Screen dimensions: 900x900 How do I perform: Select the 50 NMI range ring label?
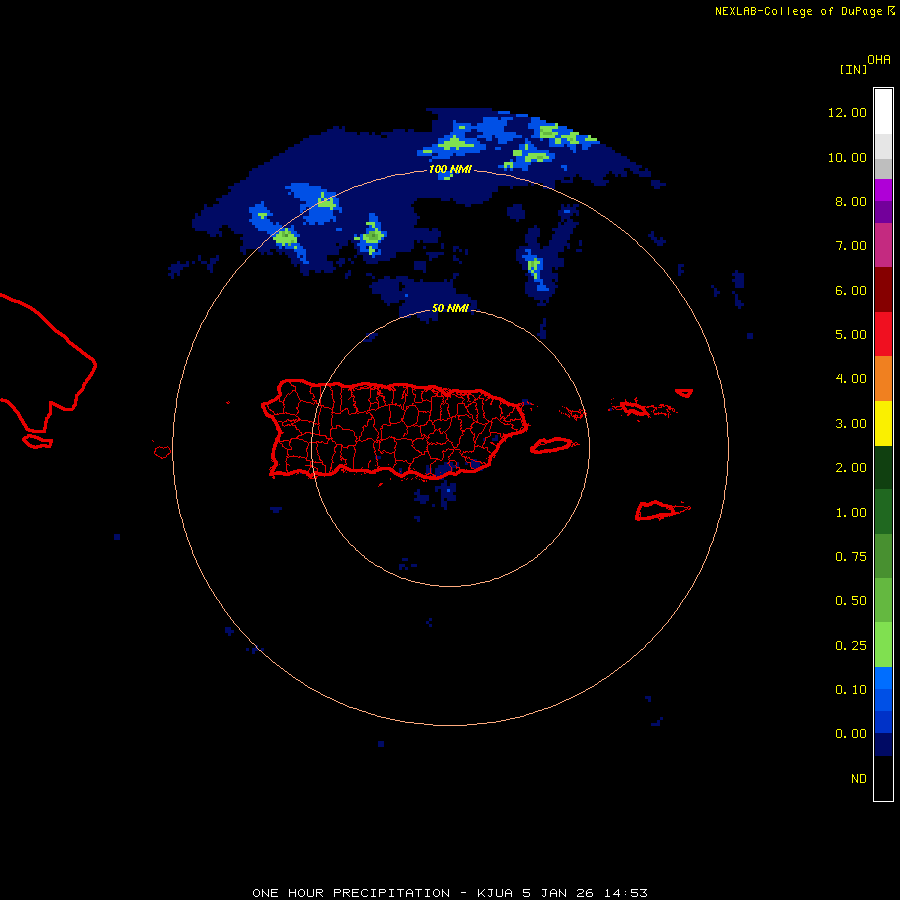[x=450, y=308]
